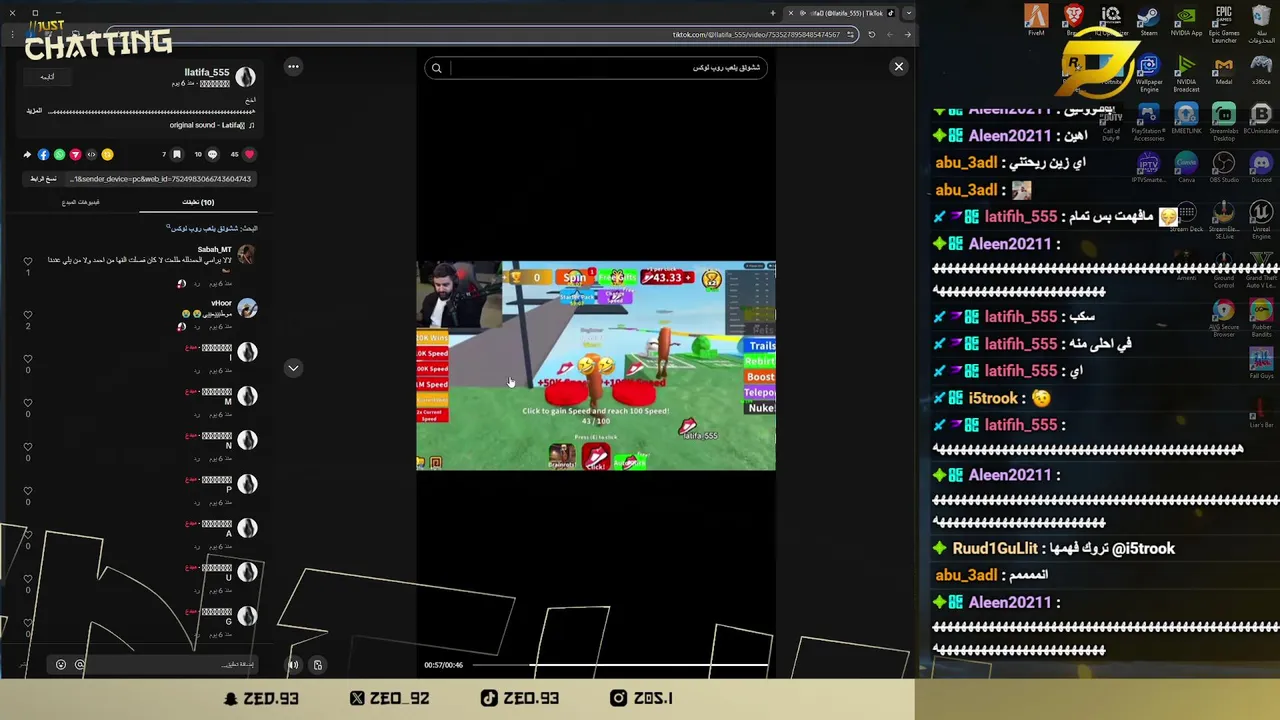Click the Copy link button beside the URL

tap(43, 179)
